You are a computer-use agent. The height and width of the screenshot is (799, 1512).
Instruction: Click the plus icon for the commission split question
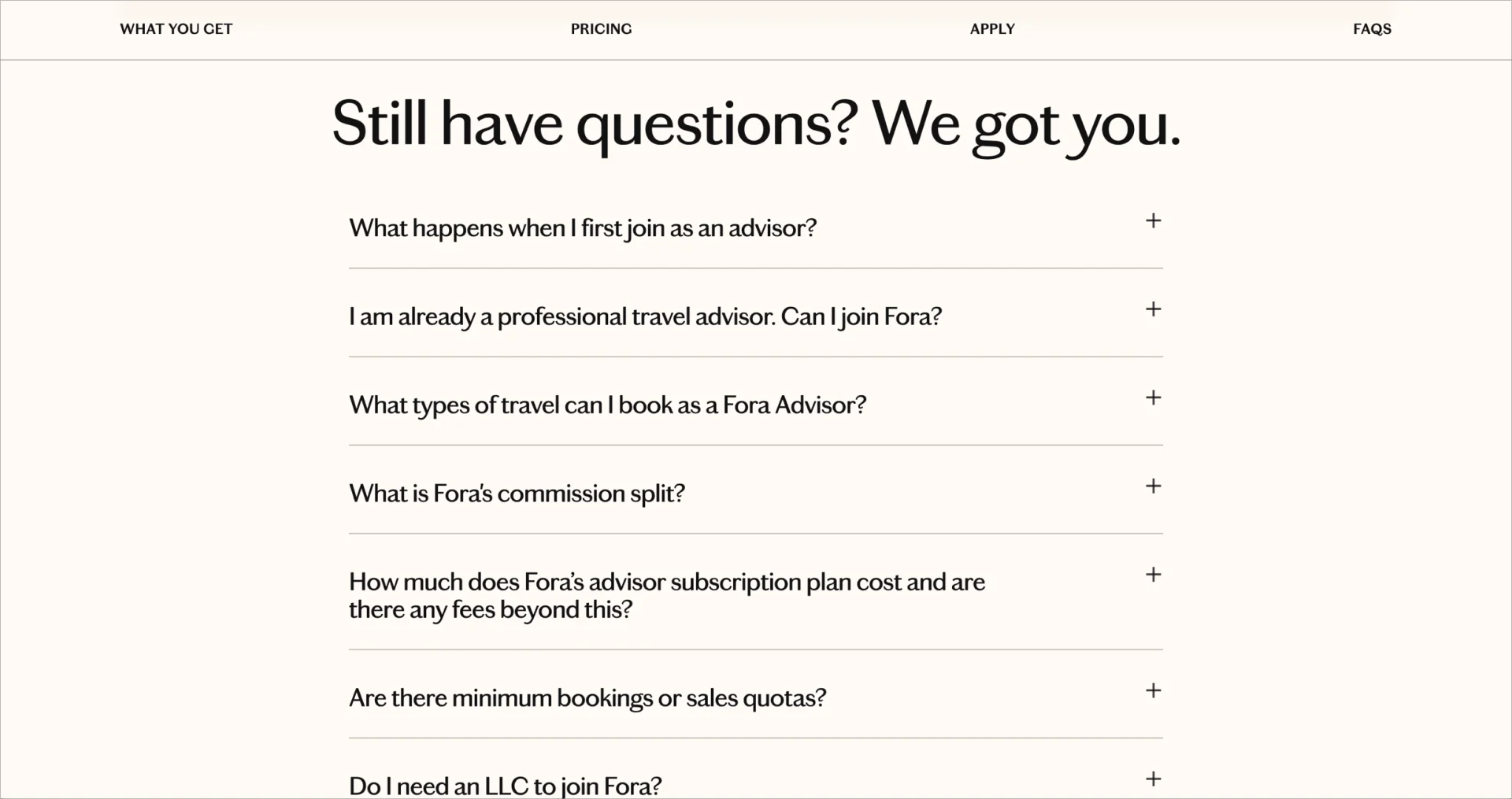click(x=1153, y=486)
